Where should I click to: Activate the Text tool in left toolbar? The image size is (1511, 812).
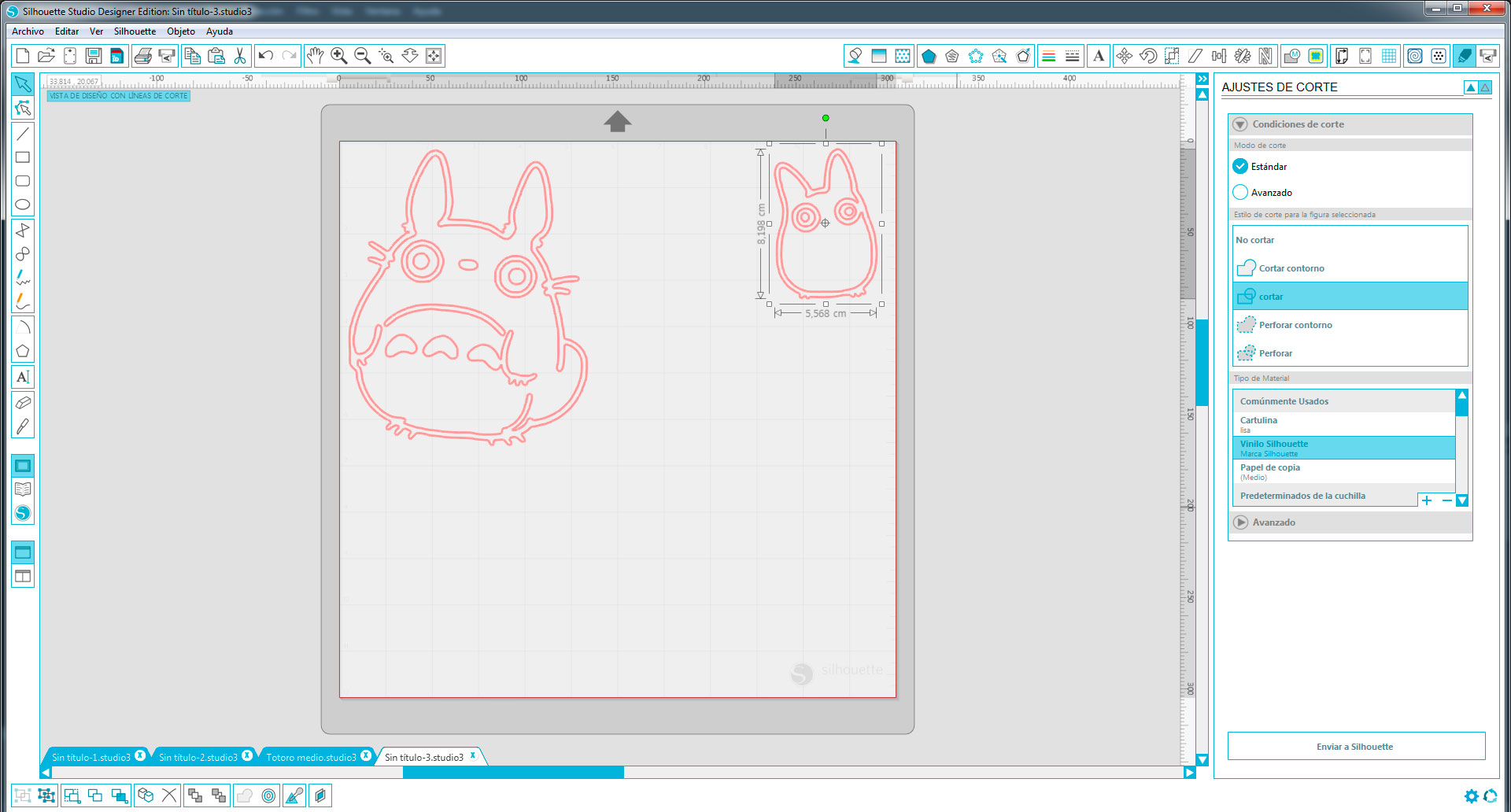pos(23,377)
